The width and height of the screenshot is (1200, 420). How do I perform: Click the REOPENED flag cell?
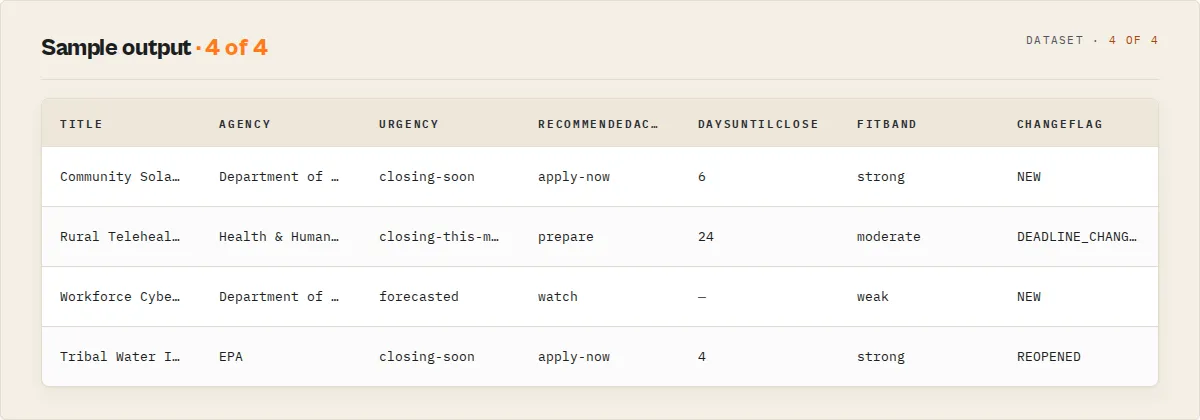click(1049, 357)
